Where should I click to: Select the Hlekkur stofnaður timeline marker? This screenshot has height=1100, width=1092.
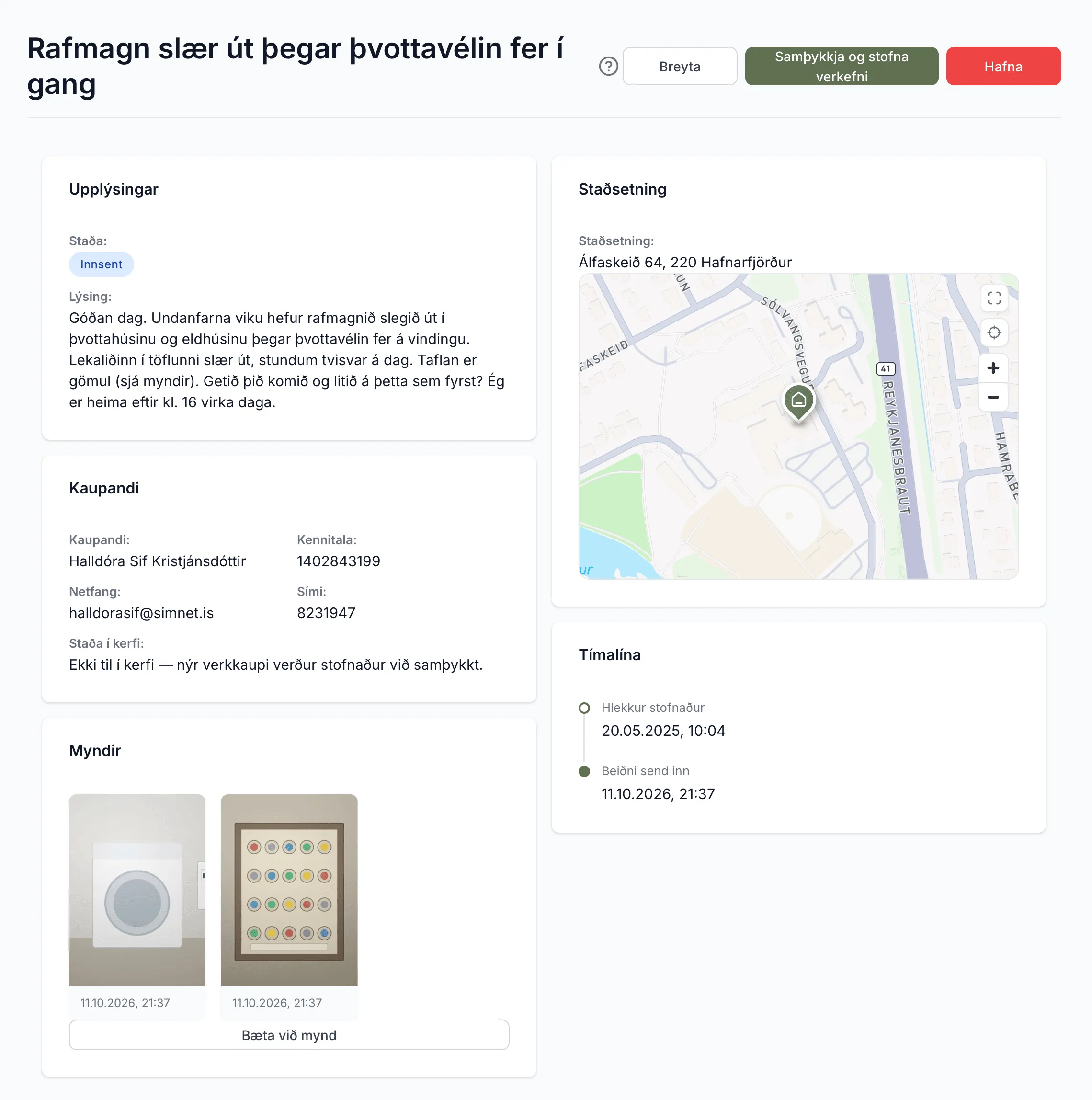click(584, 708)
